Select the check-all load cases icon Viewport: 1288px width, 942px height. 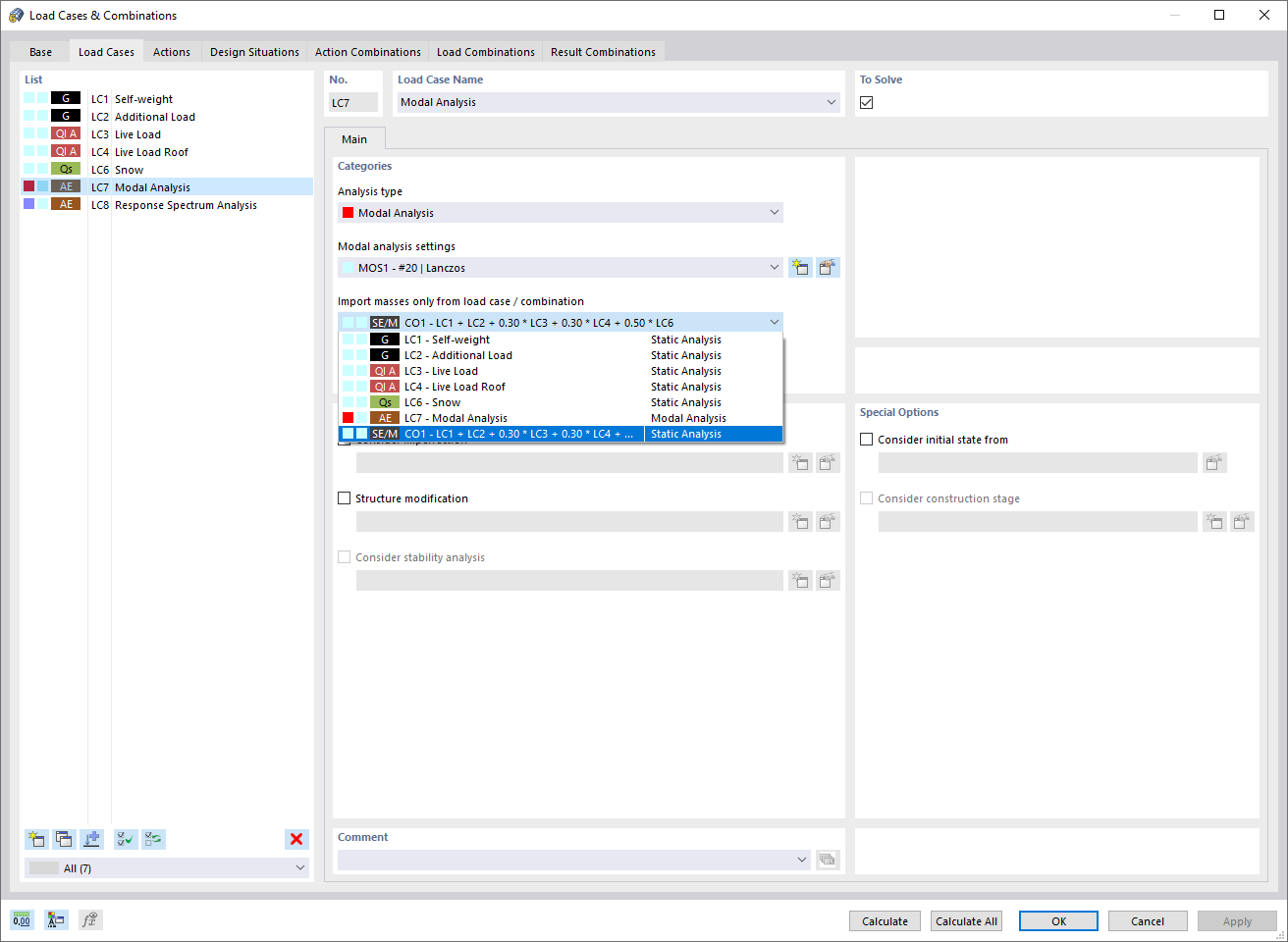[x=125, y=839]
